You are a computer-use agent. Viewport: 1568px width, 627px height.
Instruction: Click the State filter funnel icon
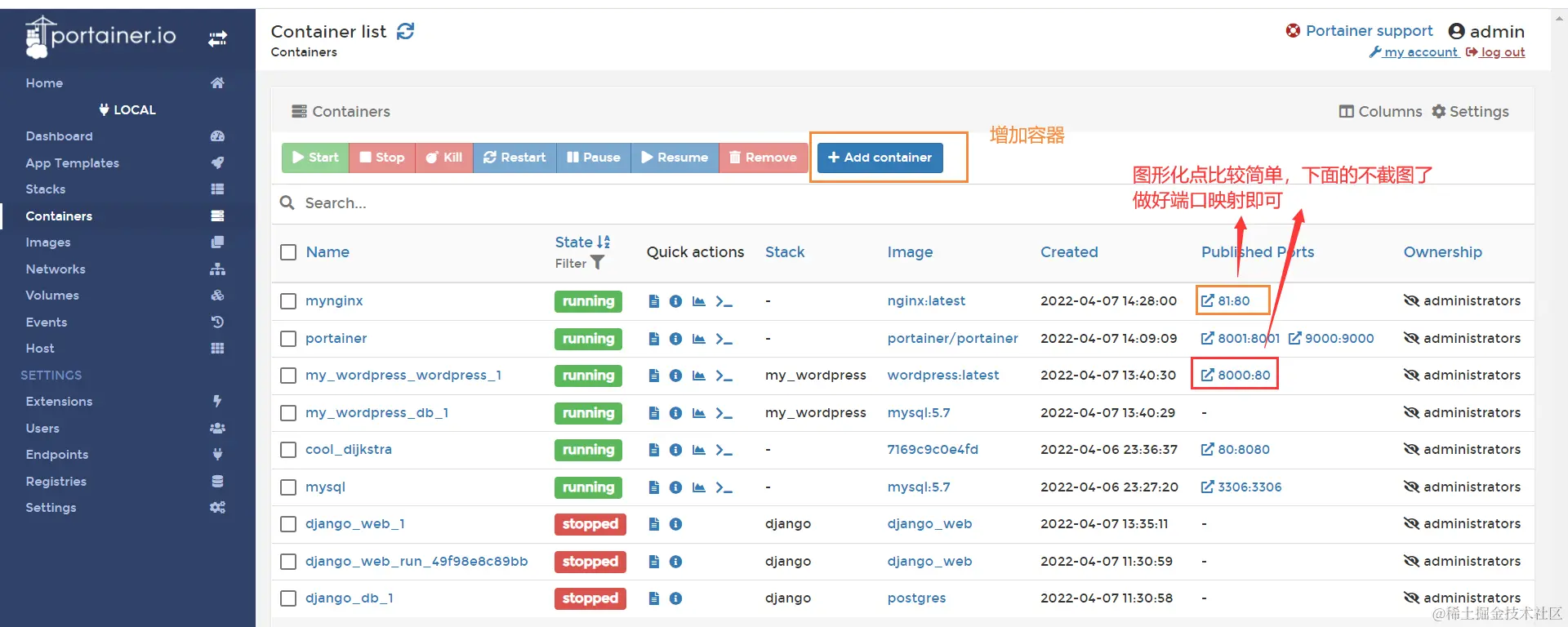point(597,263)
